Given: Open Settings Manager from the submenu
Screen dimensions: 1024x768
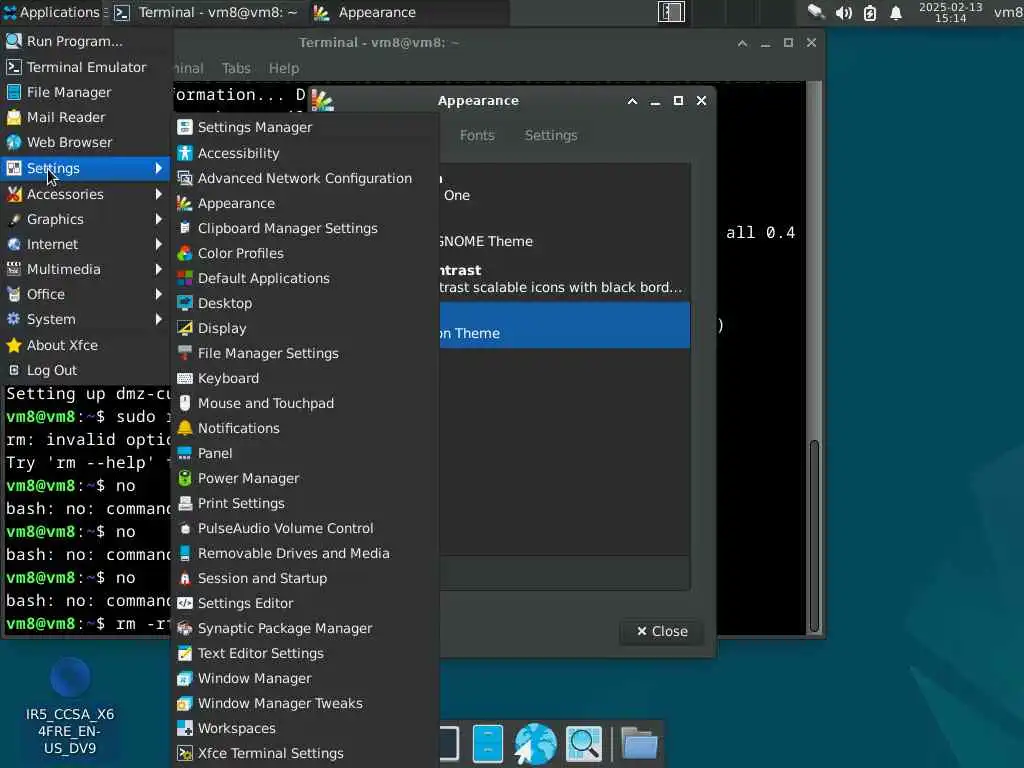Looking at the screenshot, I should [304, 127].
